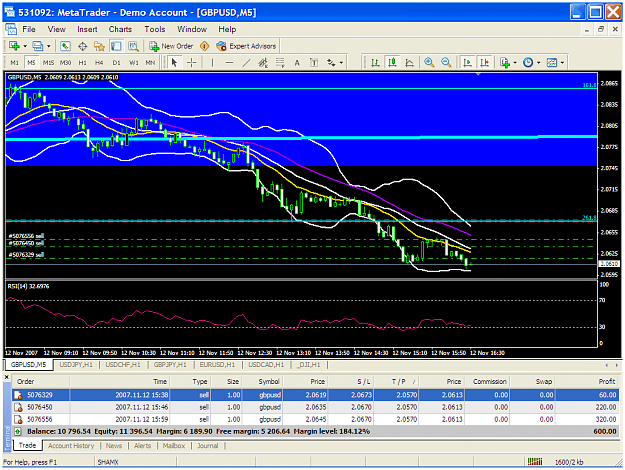Select the trendline drawing tool
The image size is (625, 470).
coord(246,63)
